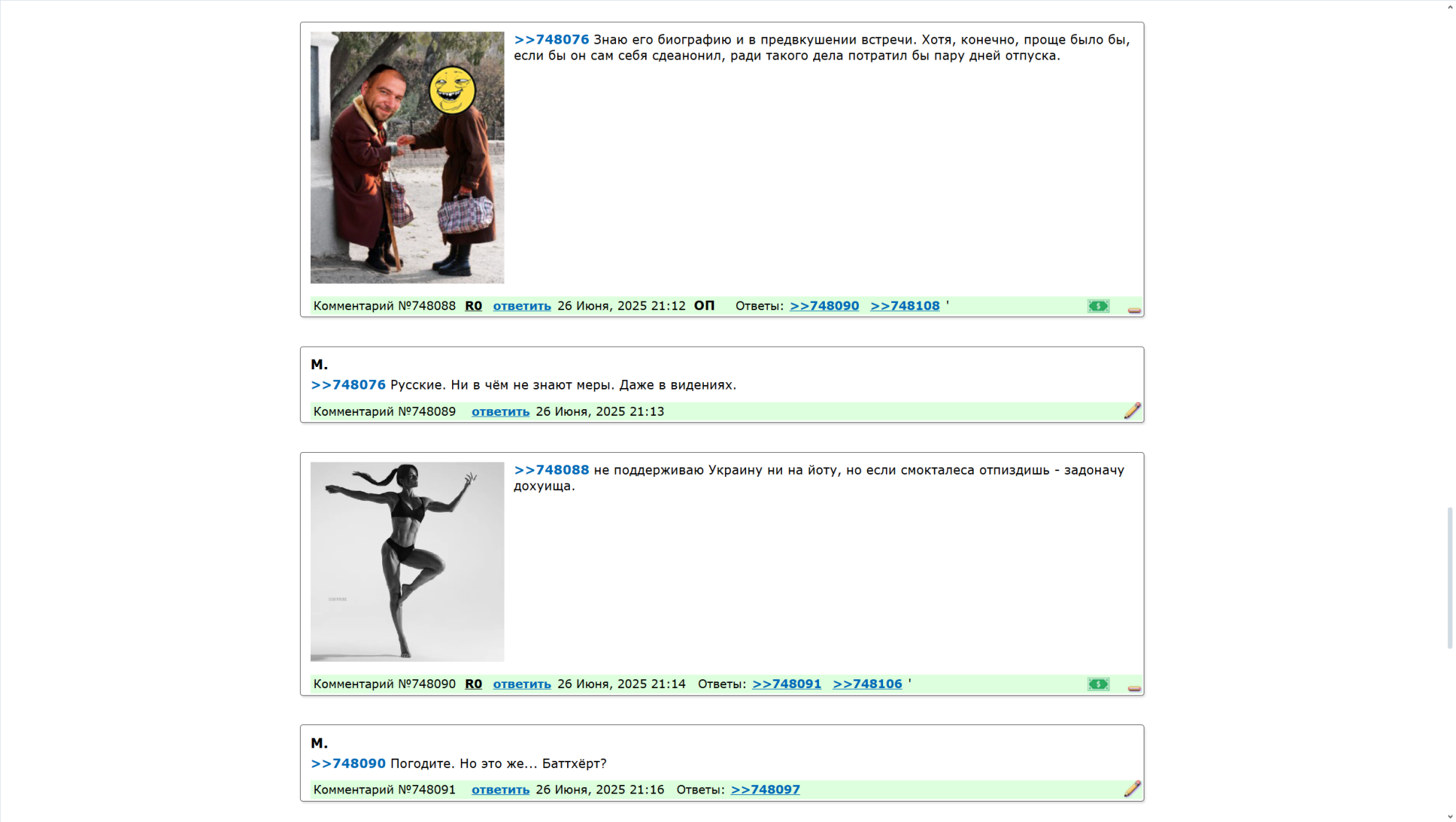
Task: Open reply link >>748106
Action: click(867, 684)
